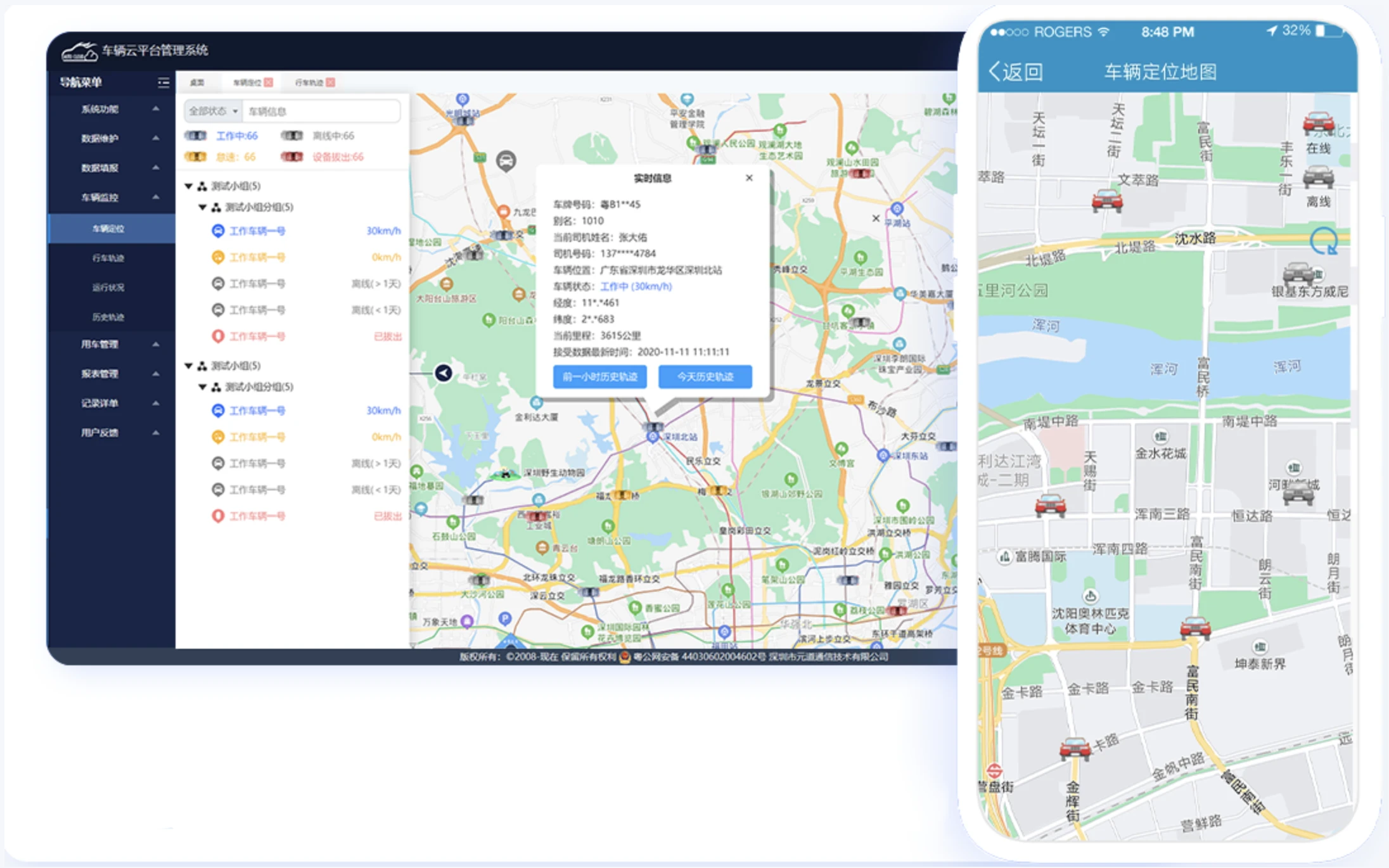Viewport: 1389px width, 868px height.
Task: Collapse the upper 测试小组(5) tree node
Action: click(188, 186)
